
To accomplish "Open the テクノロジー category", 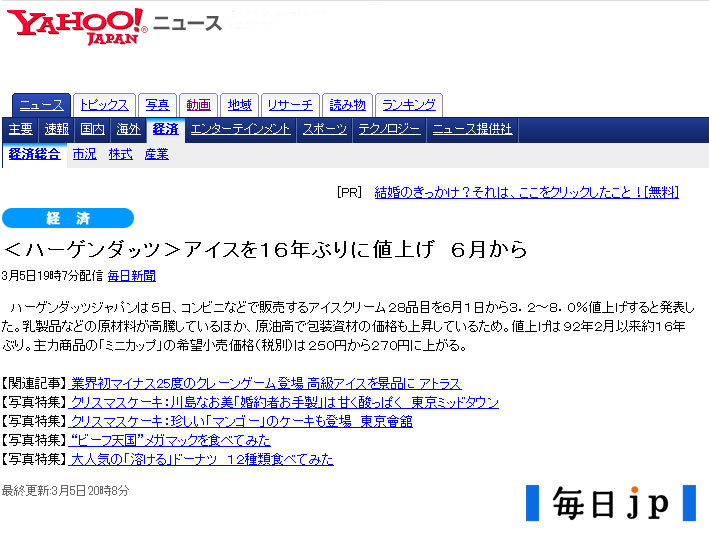I will [x=389, y=129].
